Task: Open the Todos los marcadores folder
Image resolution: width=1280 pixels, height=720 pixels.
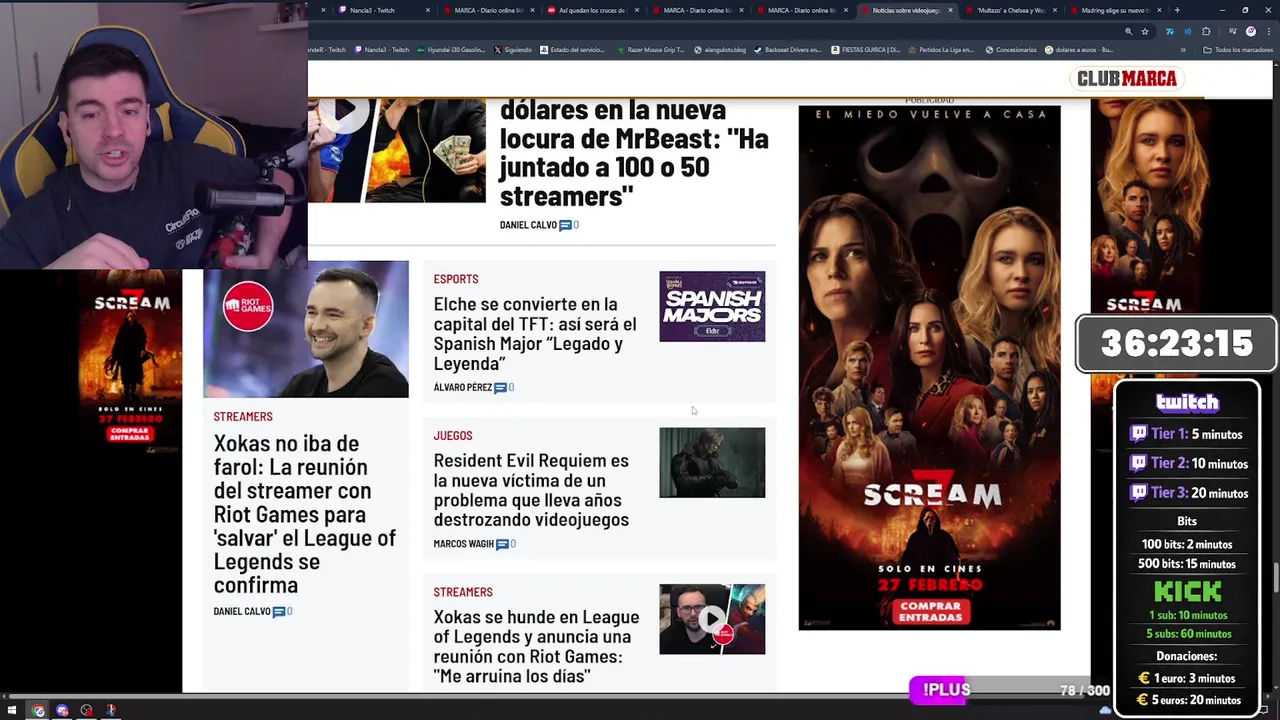Action: pos(1237,50)
